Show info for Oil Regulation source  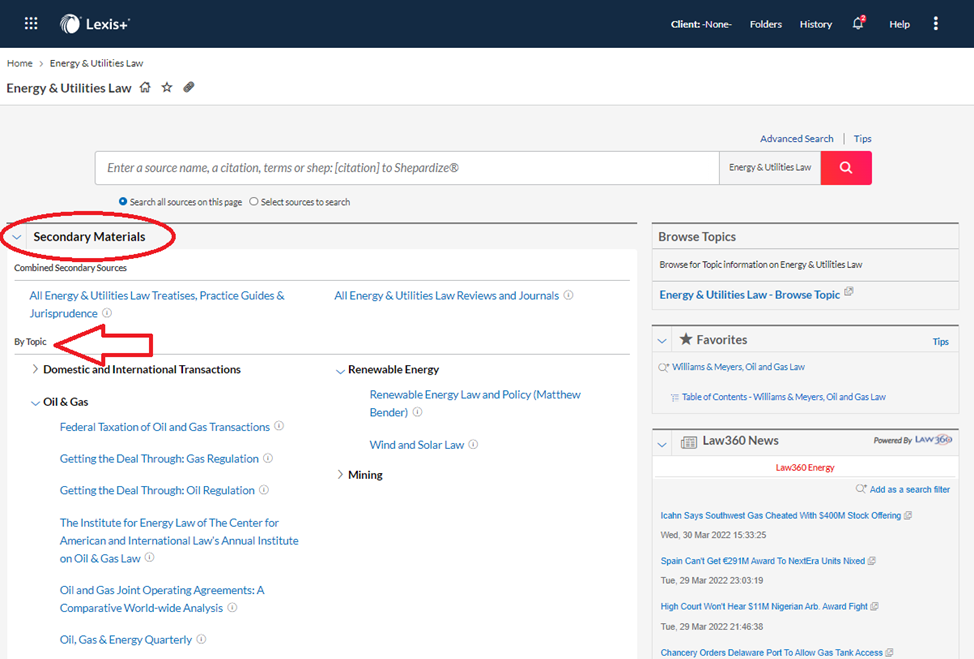tap(264, 489)
